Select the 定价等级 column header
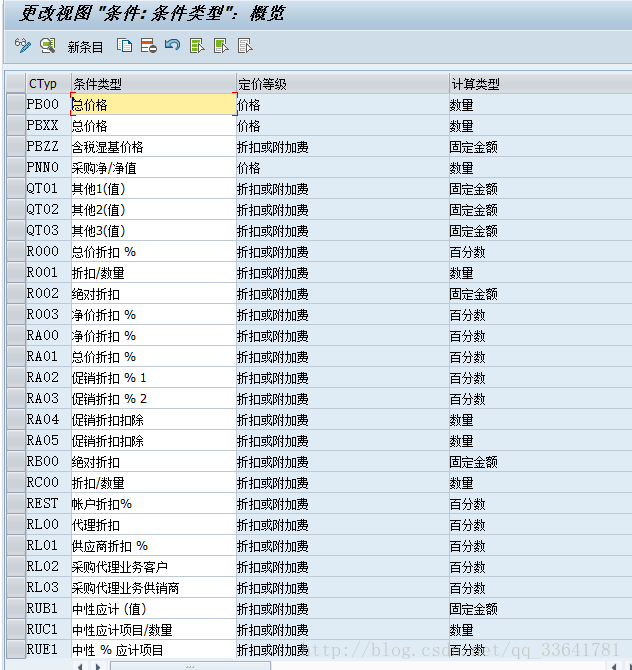Viewport: 632px width, 670px height. tap(343, 83)
